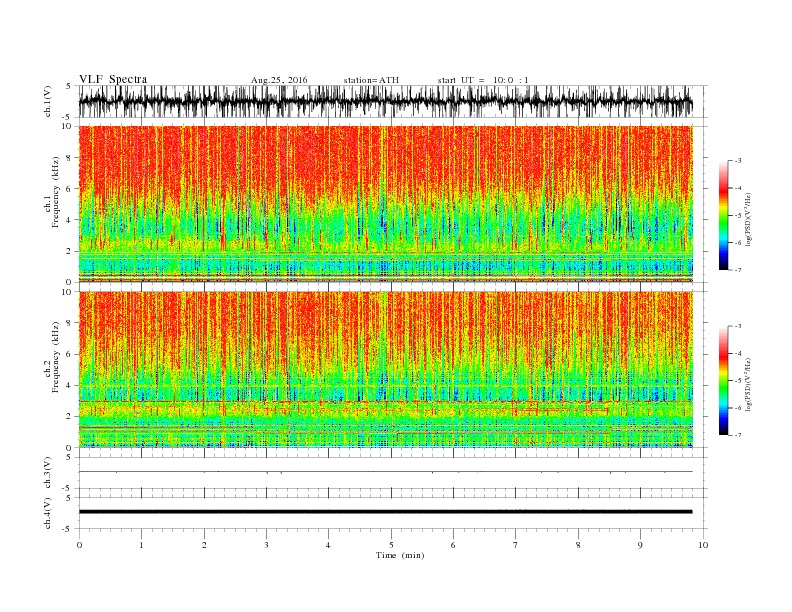The width and height of the screenshot is (792, 612).
Task: Click the '10' tick on the time axis
Action: pyautogui.click(x=703, y=545)
